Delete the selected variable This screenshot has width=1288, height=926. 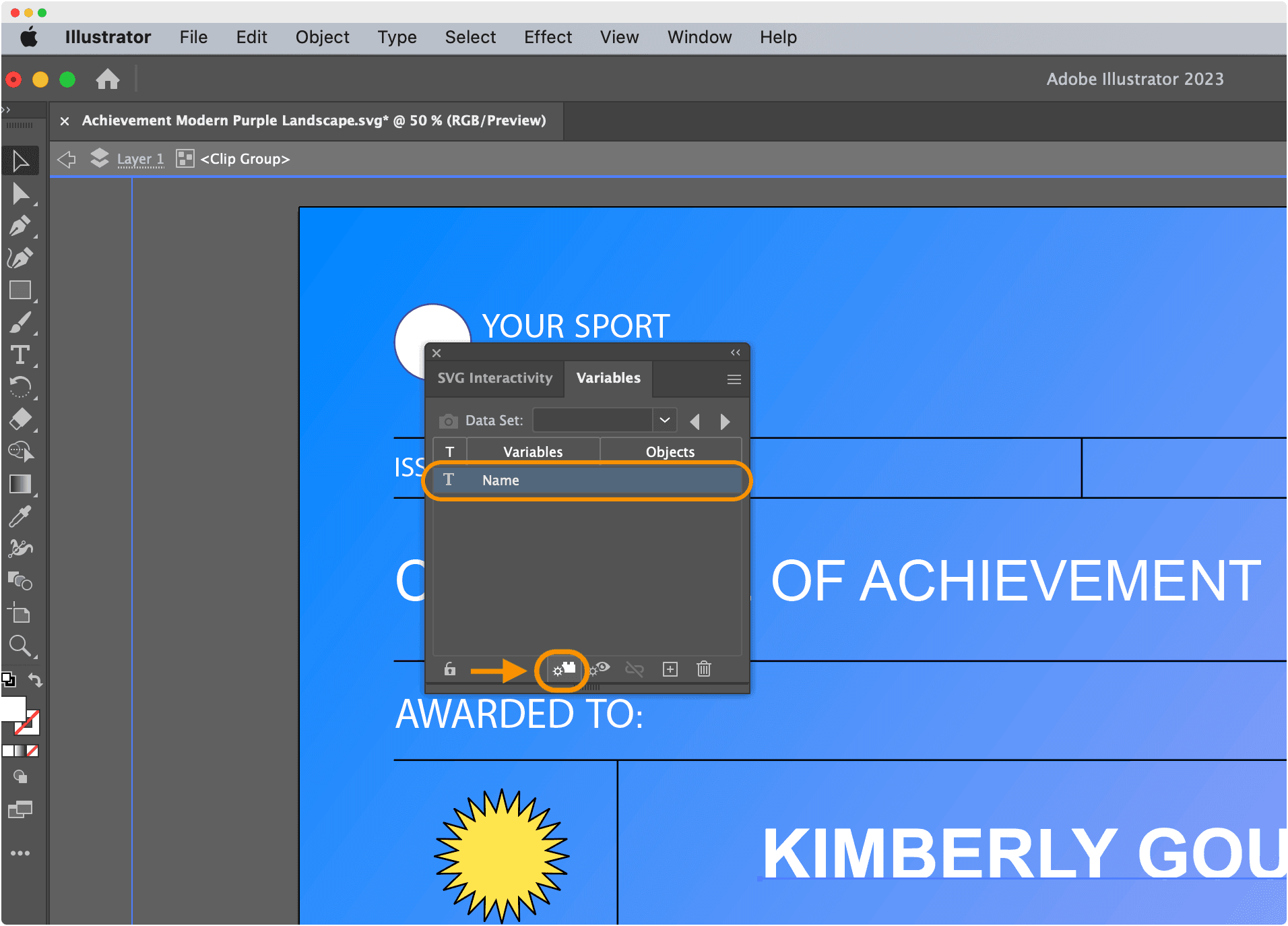[x=704, y=669]
